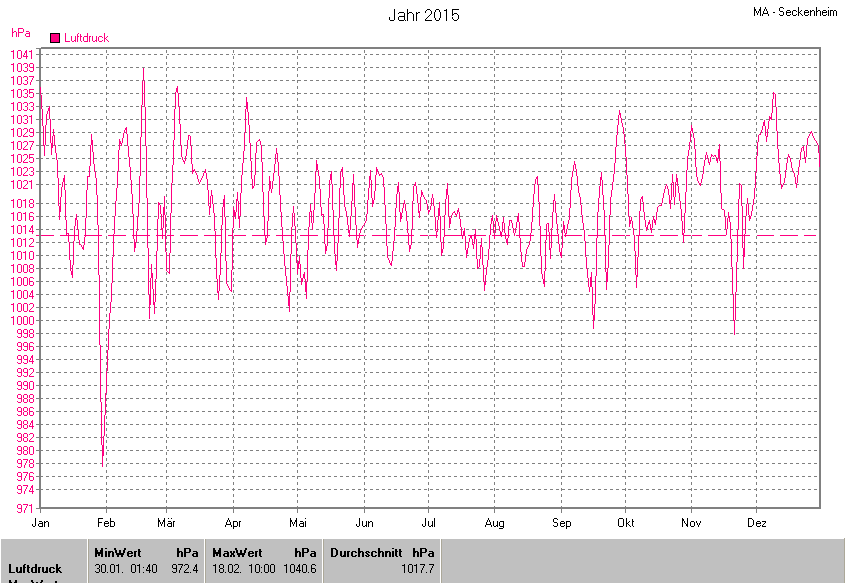845x583 pixels.
Task: Click the minimum value 972.4 cell
Action: tap(185, 569)
